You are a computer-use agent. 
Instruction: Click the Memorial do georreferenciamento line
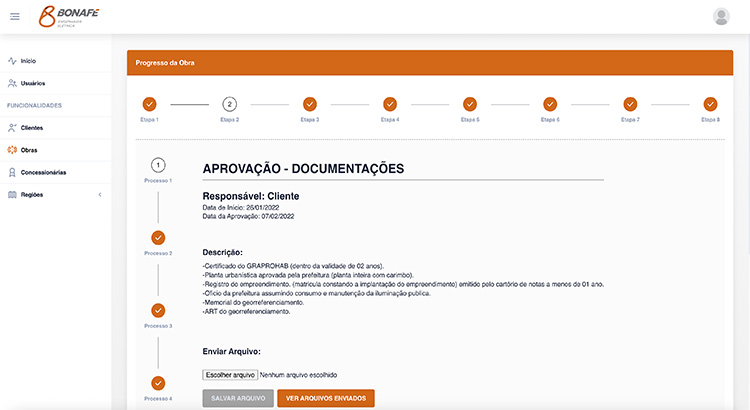point(253,302)
